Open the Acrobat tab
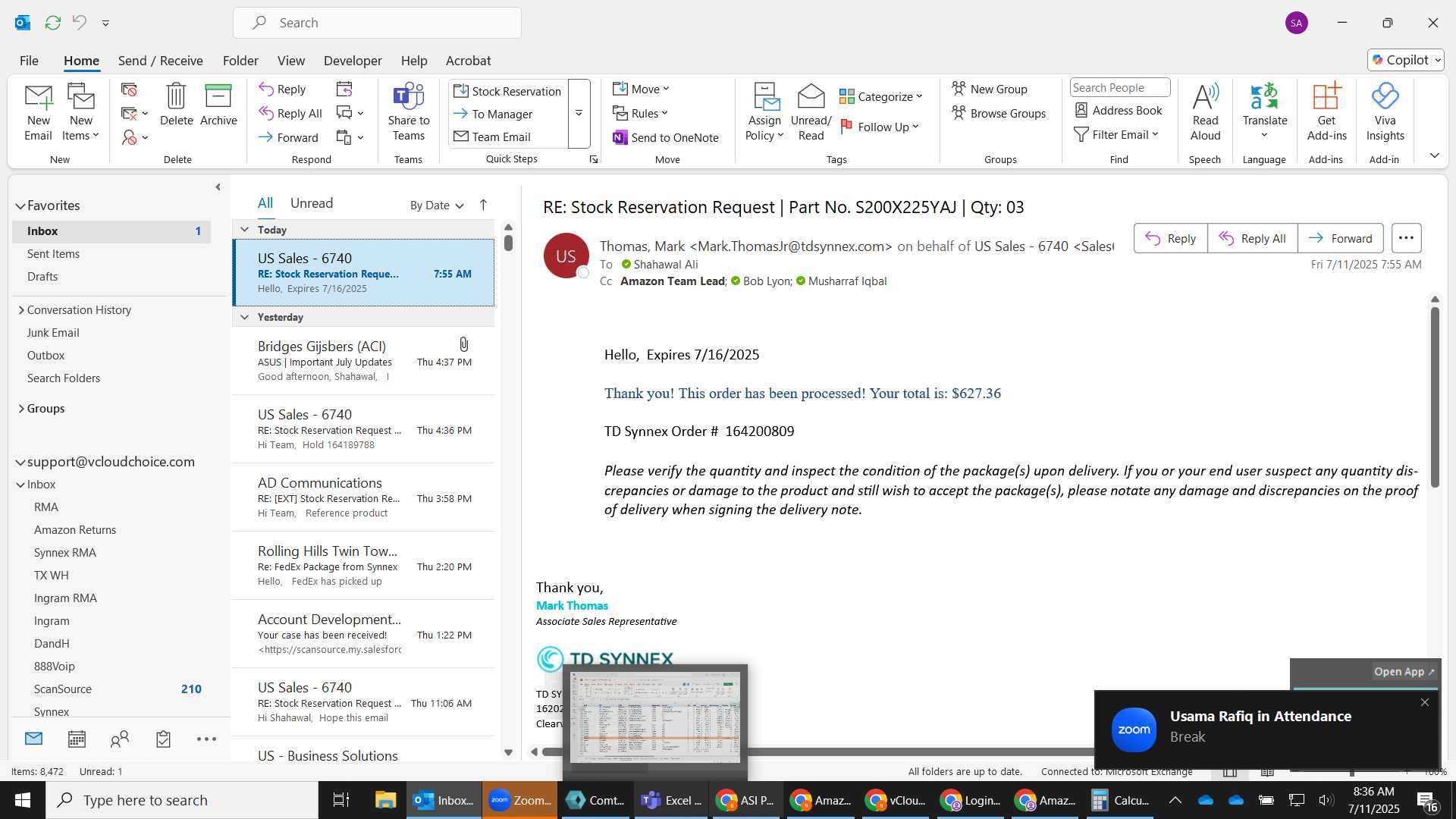Screen dimensions: 1456x819 (x=468, y=61)
